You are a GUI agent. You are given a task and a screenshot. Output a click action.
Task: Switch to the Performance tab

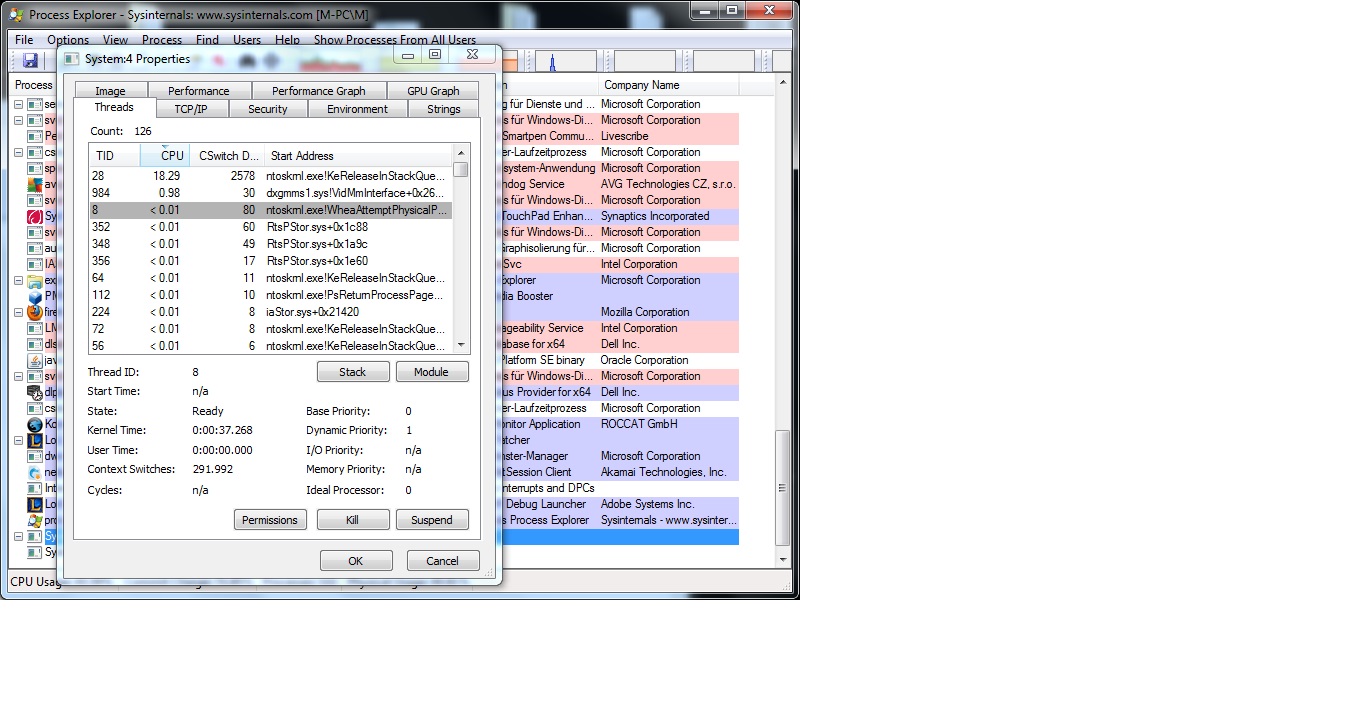199,91
